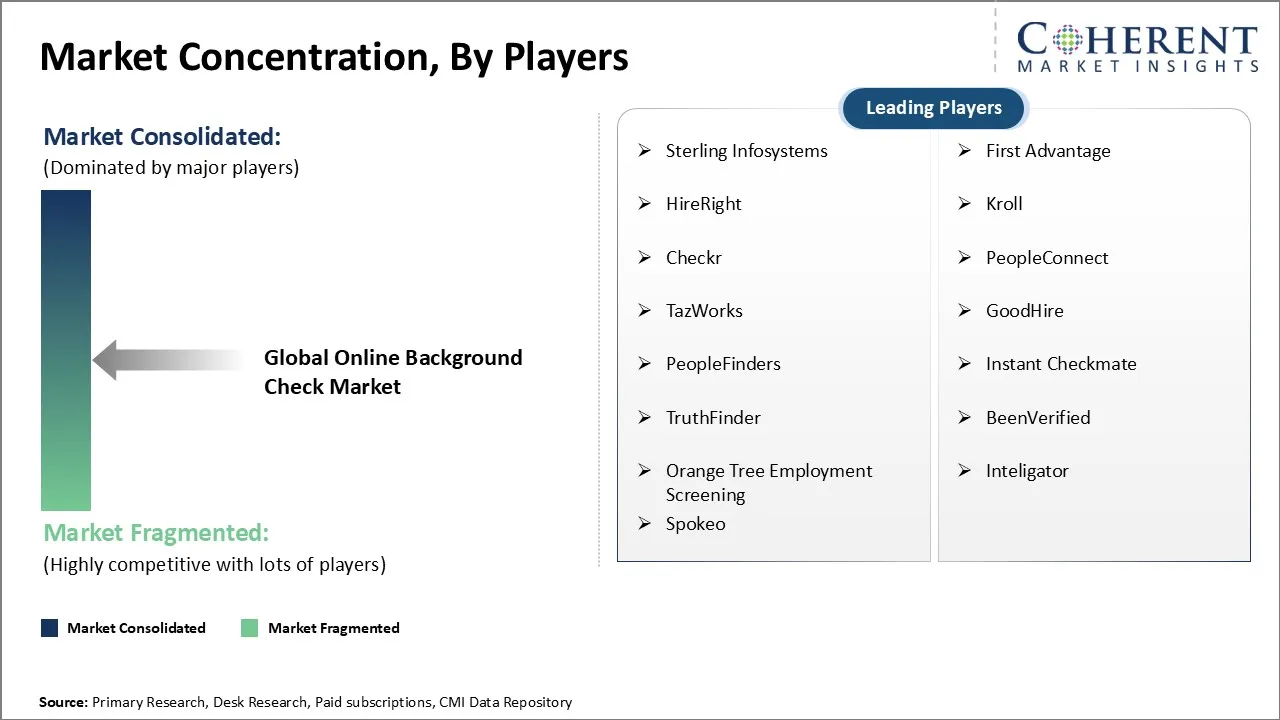Image resolution: width=1280 pixels, height=720 pixels.
Task: Click the Market Consolidated heading
Action: coord(162,137)
